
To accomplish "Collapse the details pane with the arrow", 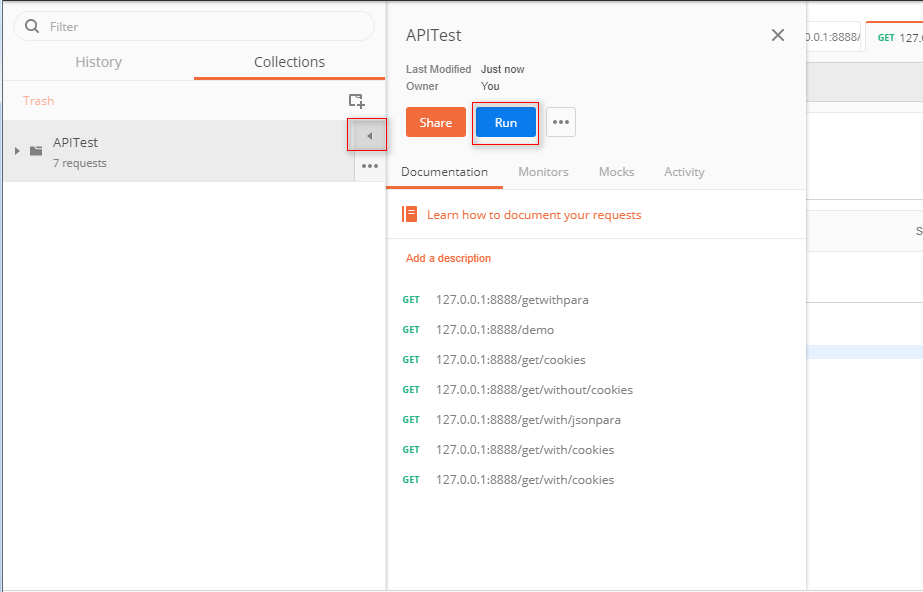I will (368, 135).
